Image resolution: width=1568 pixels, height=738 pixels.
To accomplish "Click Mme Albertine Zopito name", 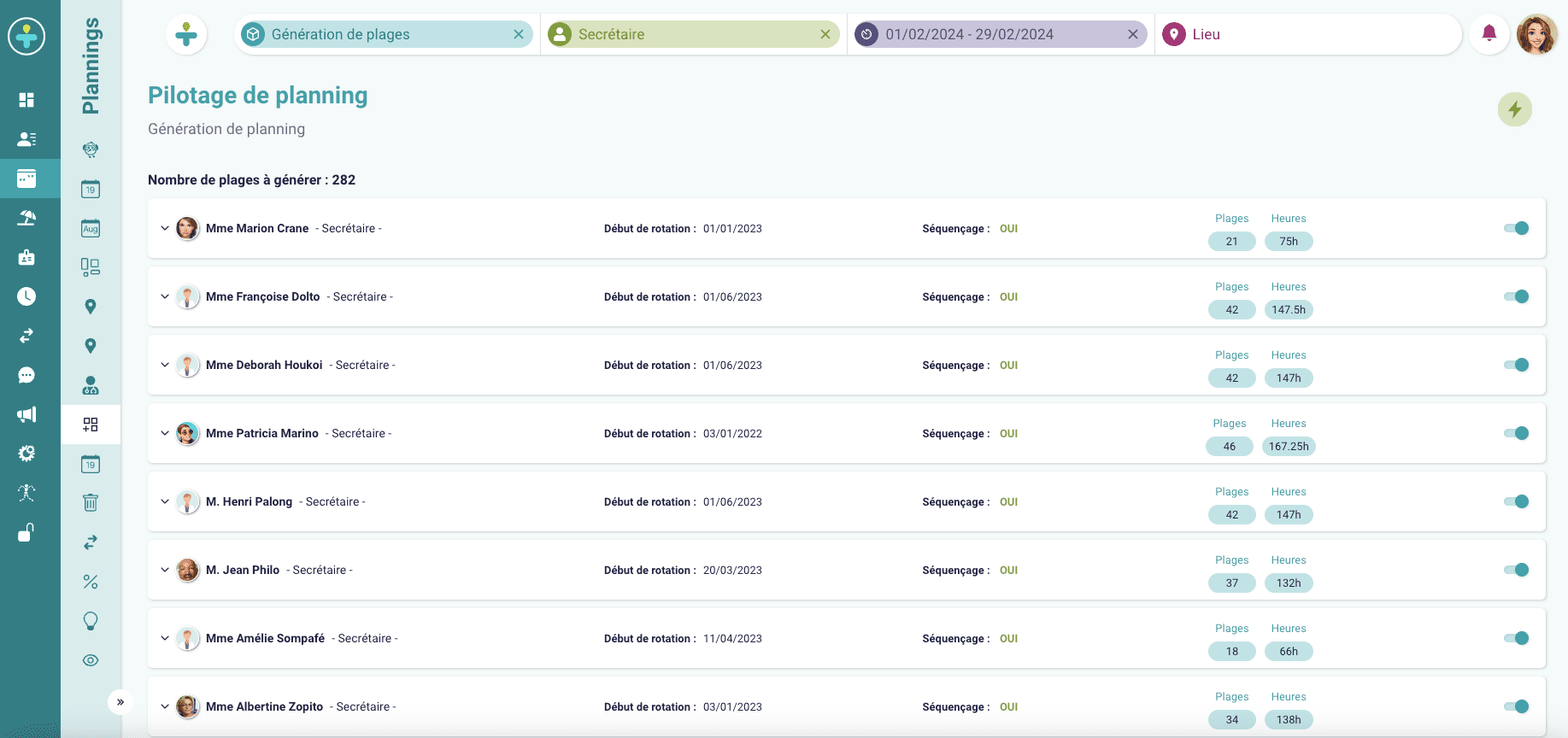I will [x=265, y=706].
